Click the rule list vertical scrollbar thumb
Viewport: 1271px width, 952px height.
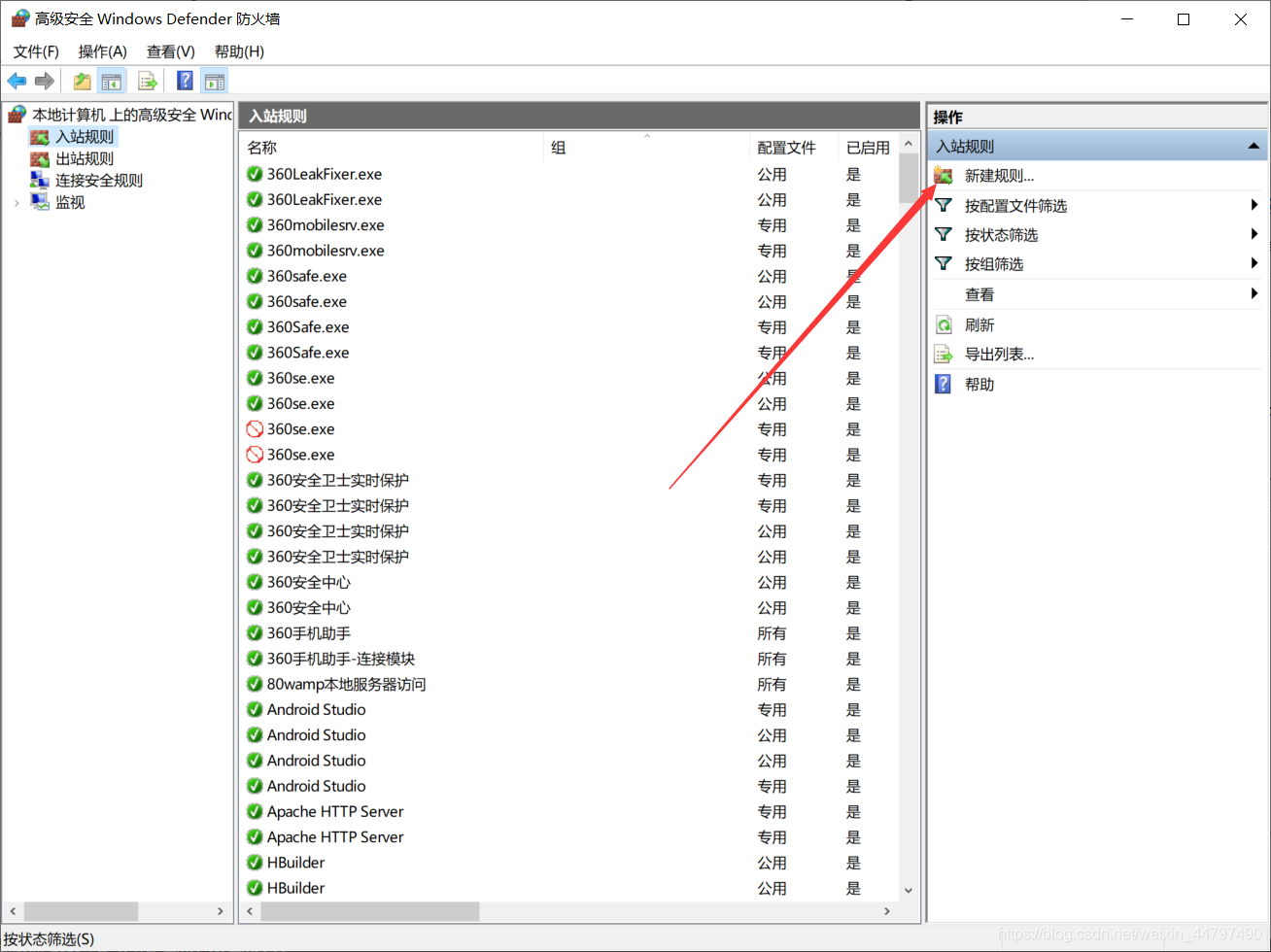tap(909, 177)
